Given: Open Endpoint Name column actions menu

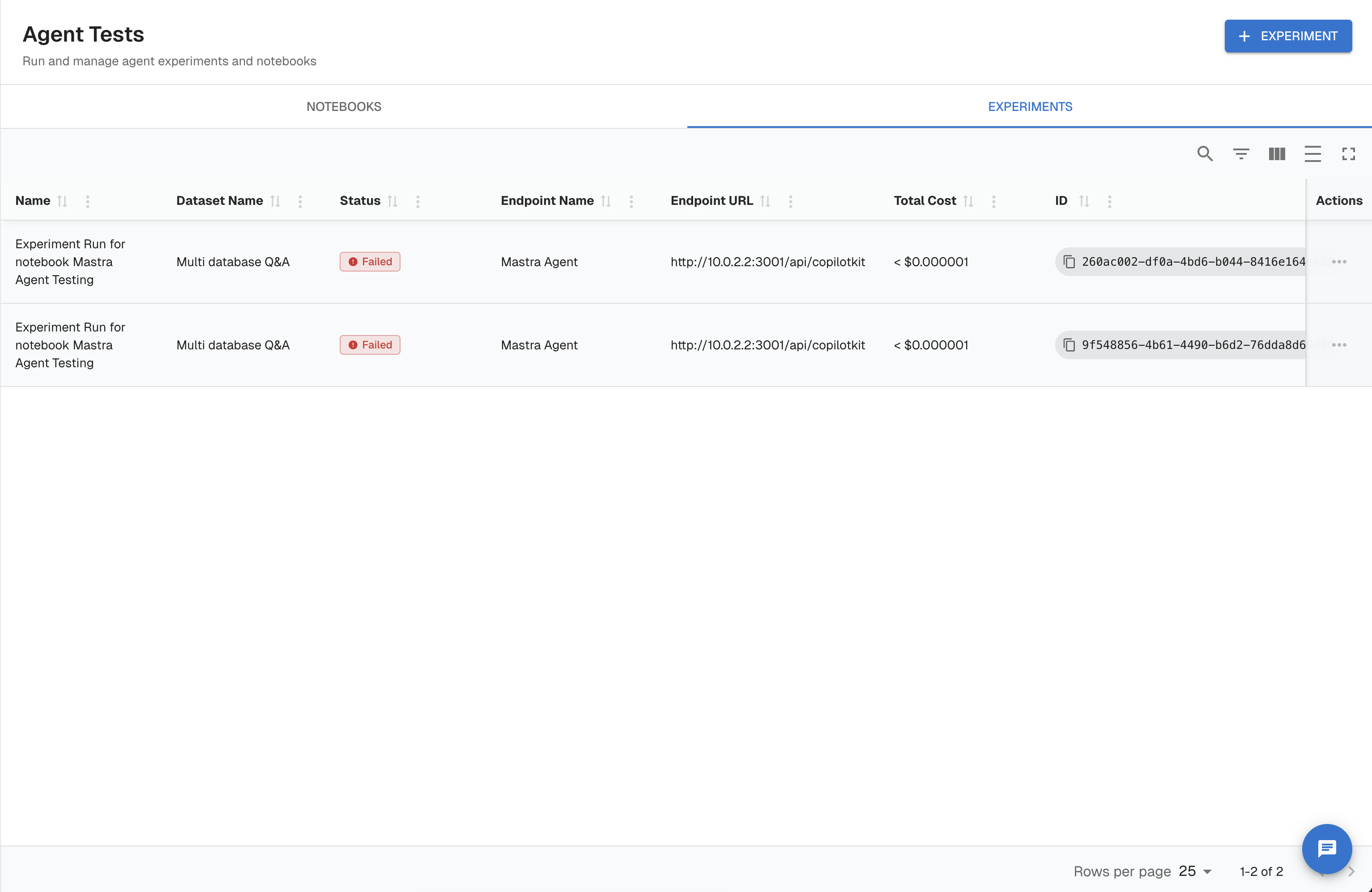Looking at the screenshot, I should pyautogui.click(x=631, y=201).
